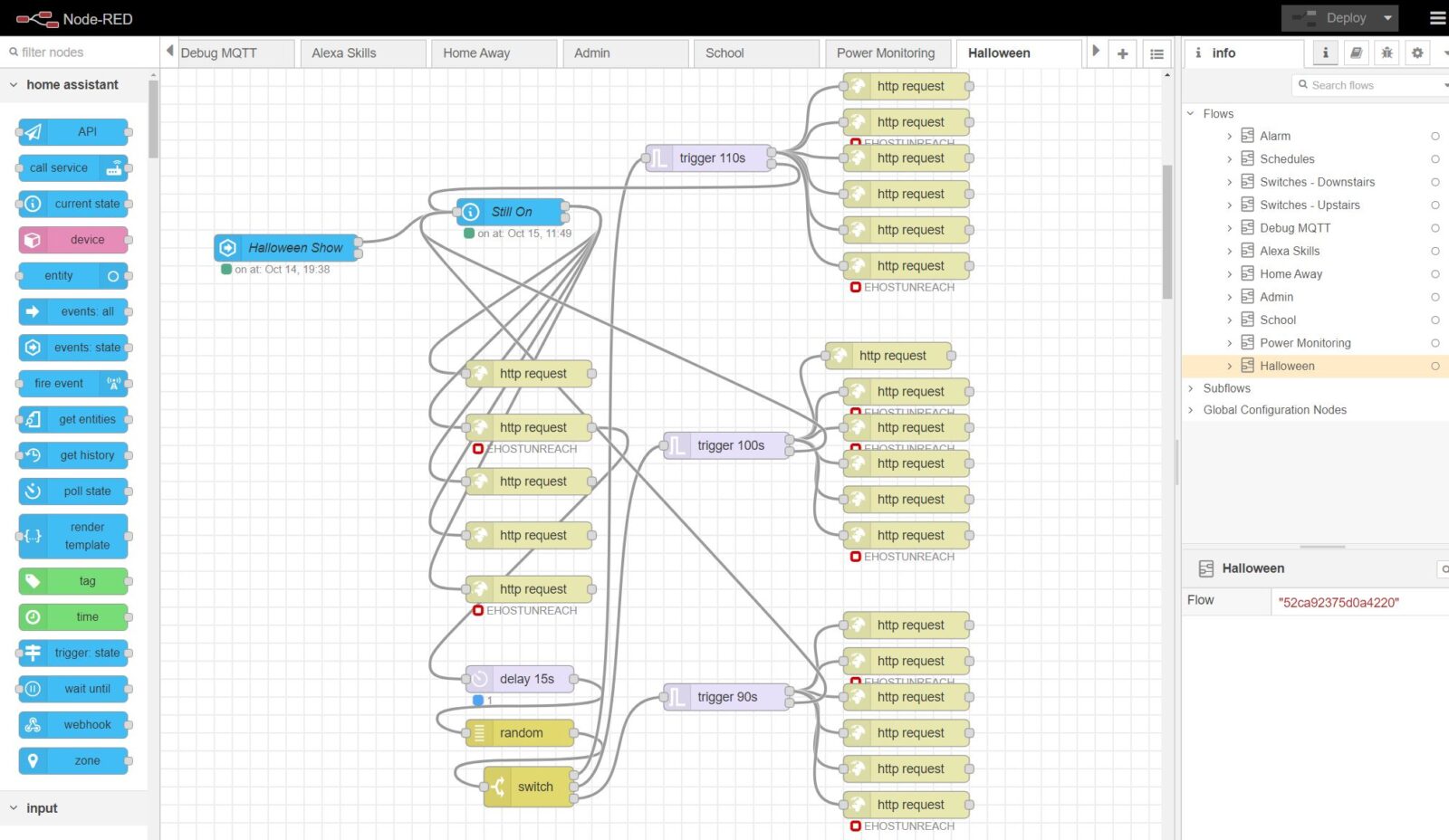Click the Node-RED logo in the header
This screenshot has width=1449, height=840.
(36, 17)
